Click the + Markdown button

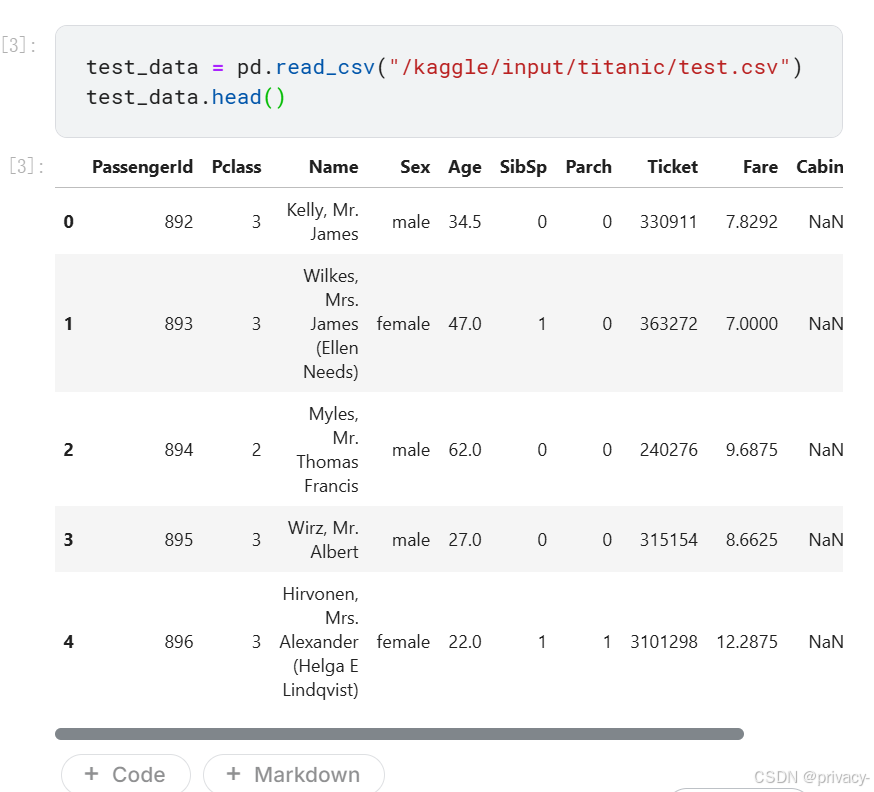[294, 774]
